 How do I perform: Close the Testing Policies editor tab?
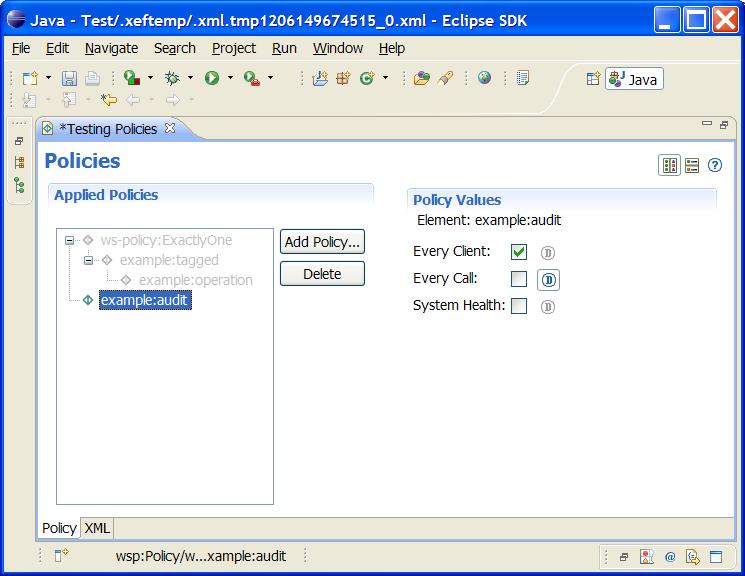click(170, 128)
